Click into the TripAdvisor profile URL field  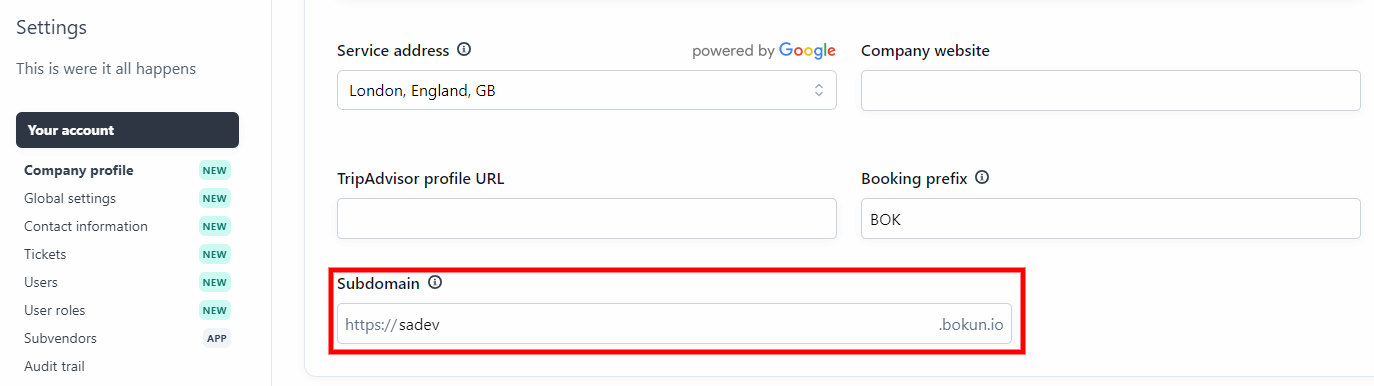click(587, 218)
